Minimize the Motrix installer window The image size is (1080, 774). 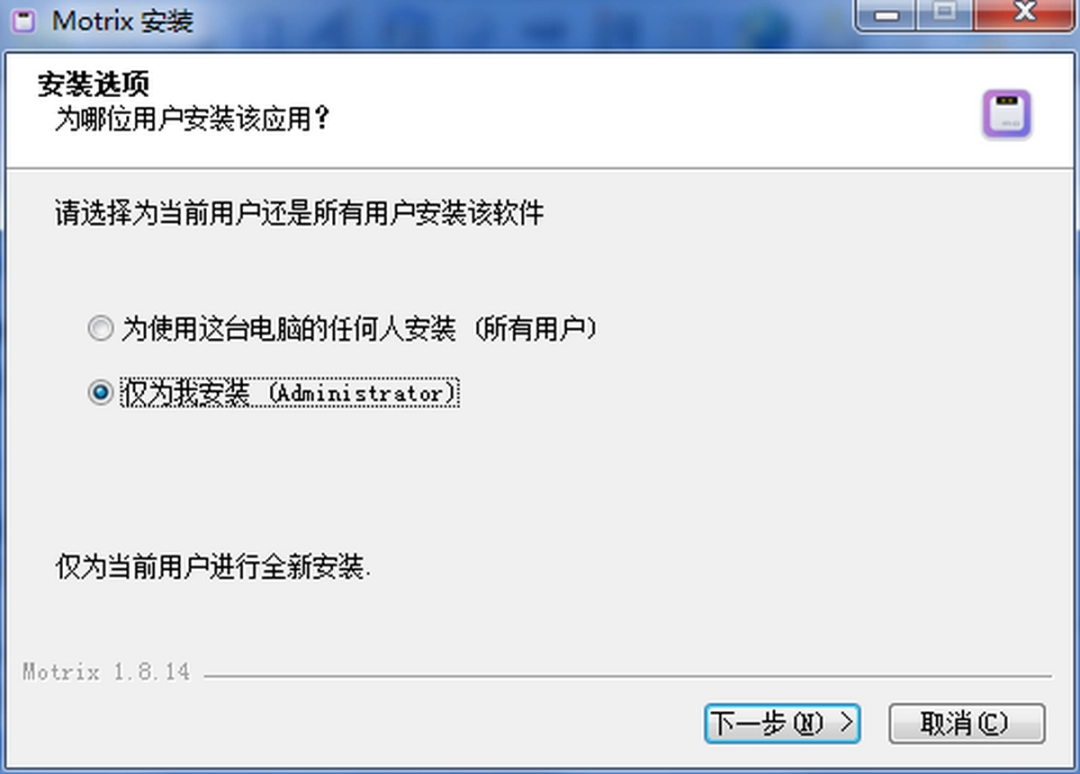(x=886, y=14)
